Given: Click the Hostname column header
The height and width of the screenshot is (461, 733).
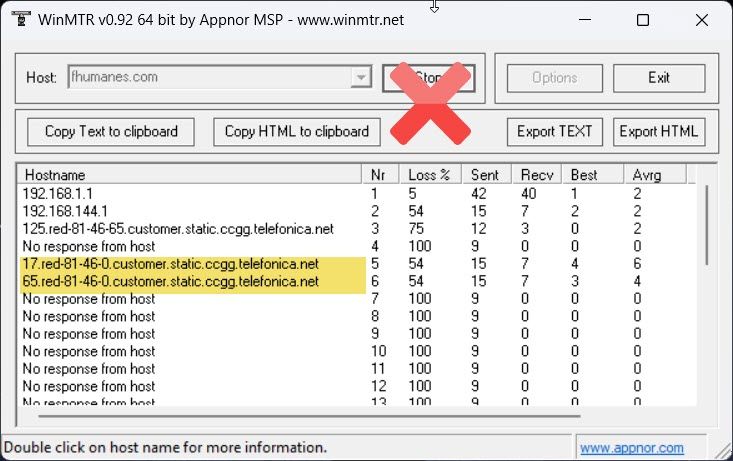Looking at the screenshot, I should coord(190,175).
